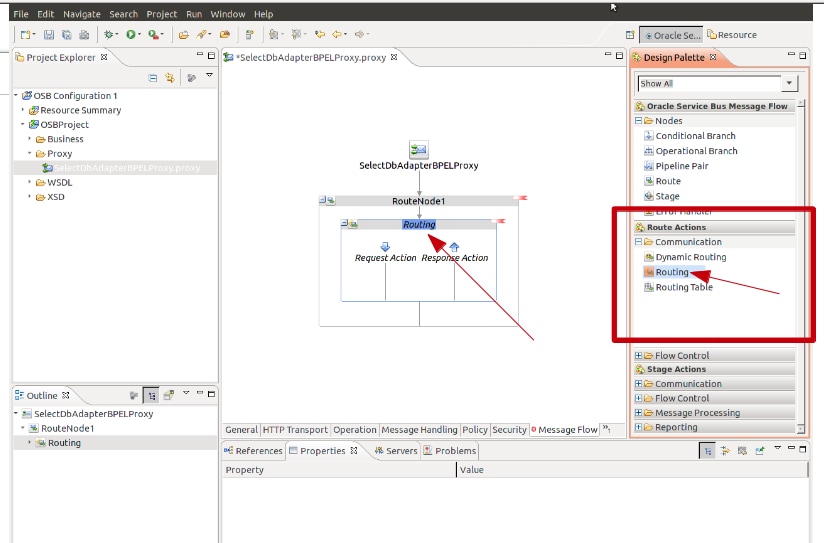Image resolution: width=824 pixels, height=543 pixels.
Task: Click the New wizard toolbar icon
Action: point(25,35)
